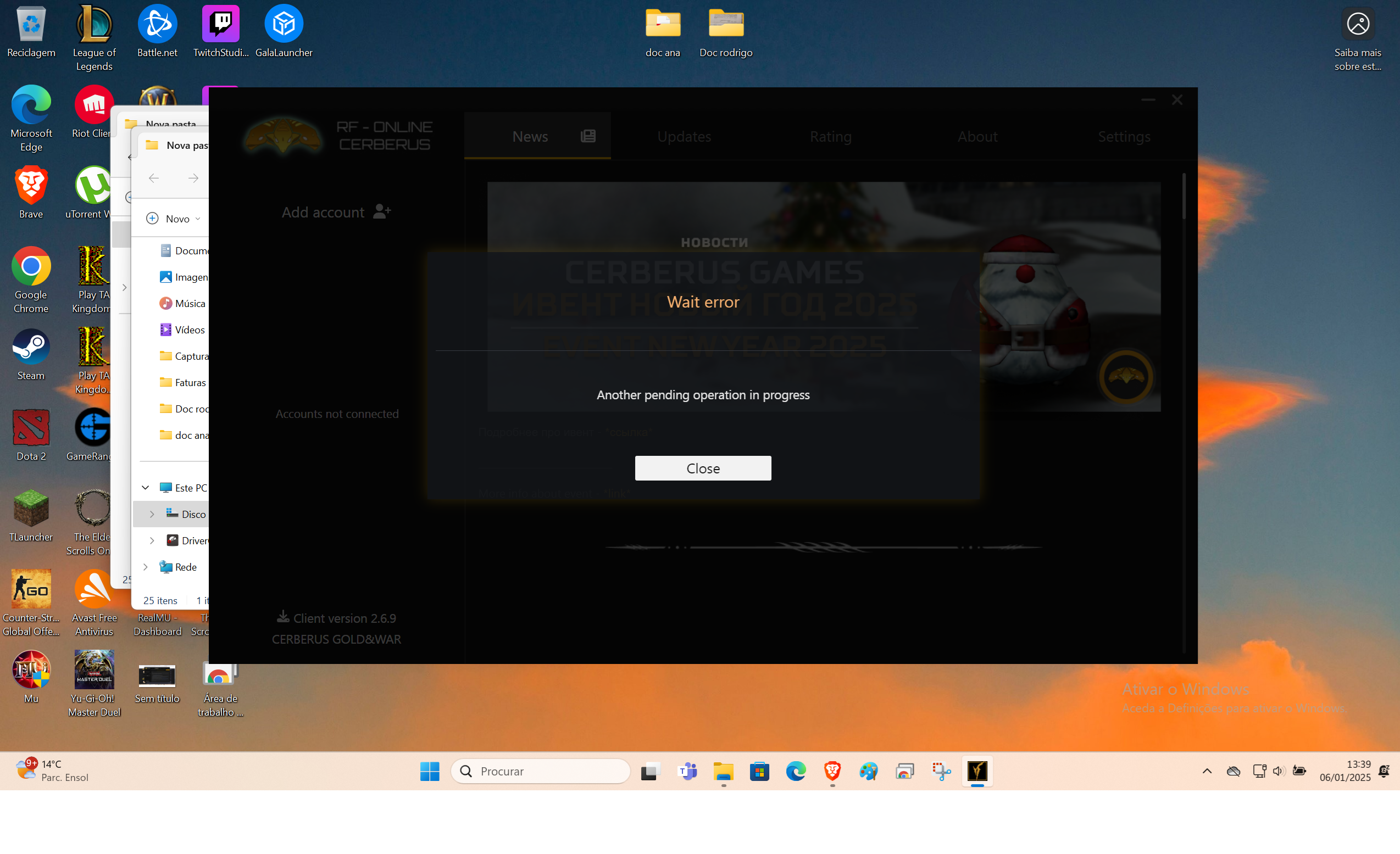Select Avast Free Antivirus desktop icon

point(95,603)
